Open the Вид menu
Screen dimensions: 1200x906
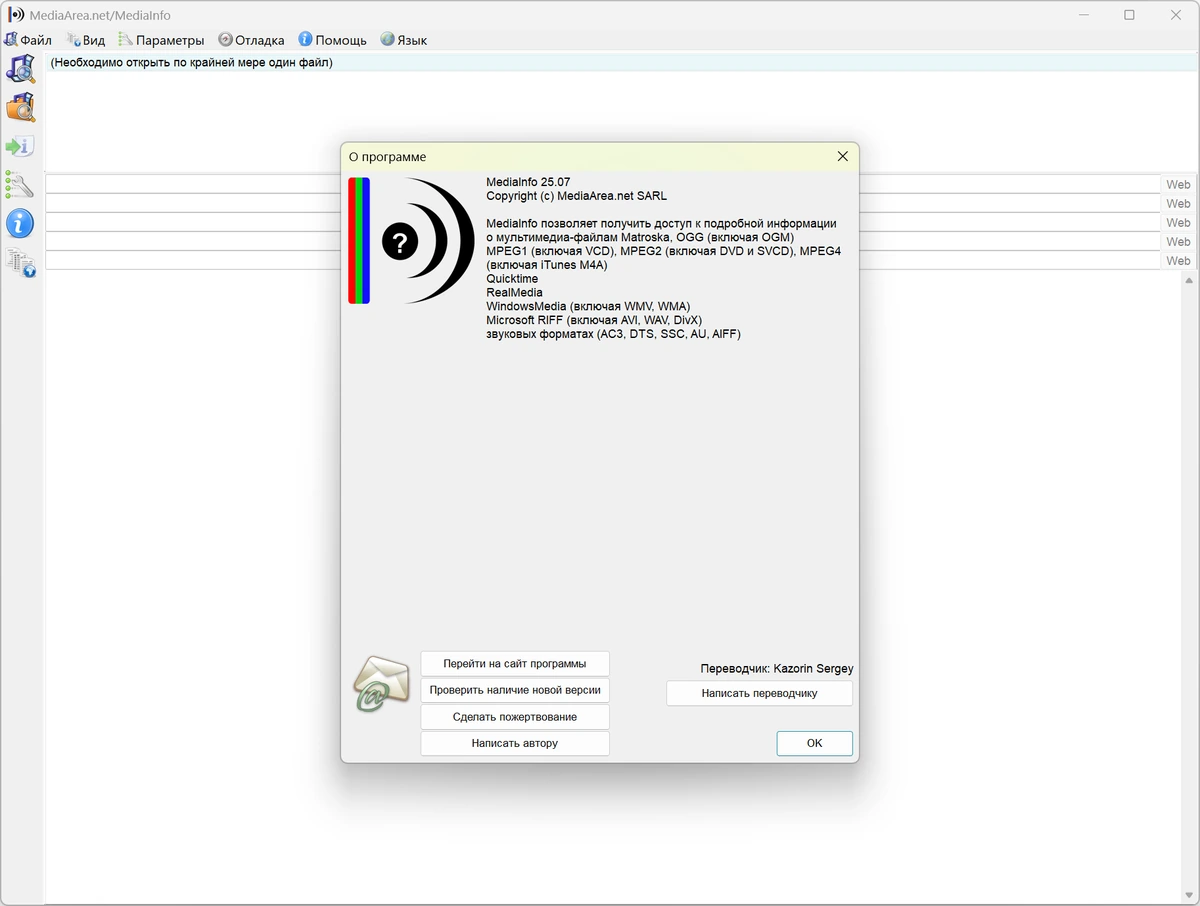coord(86,40)
